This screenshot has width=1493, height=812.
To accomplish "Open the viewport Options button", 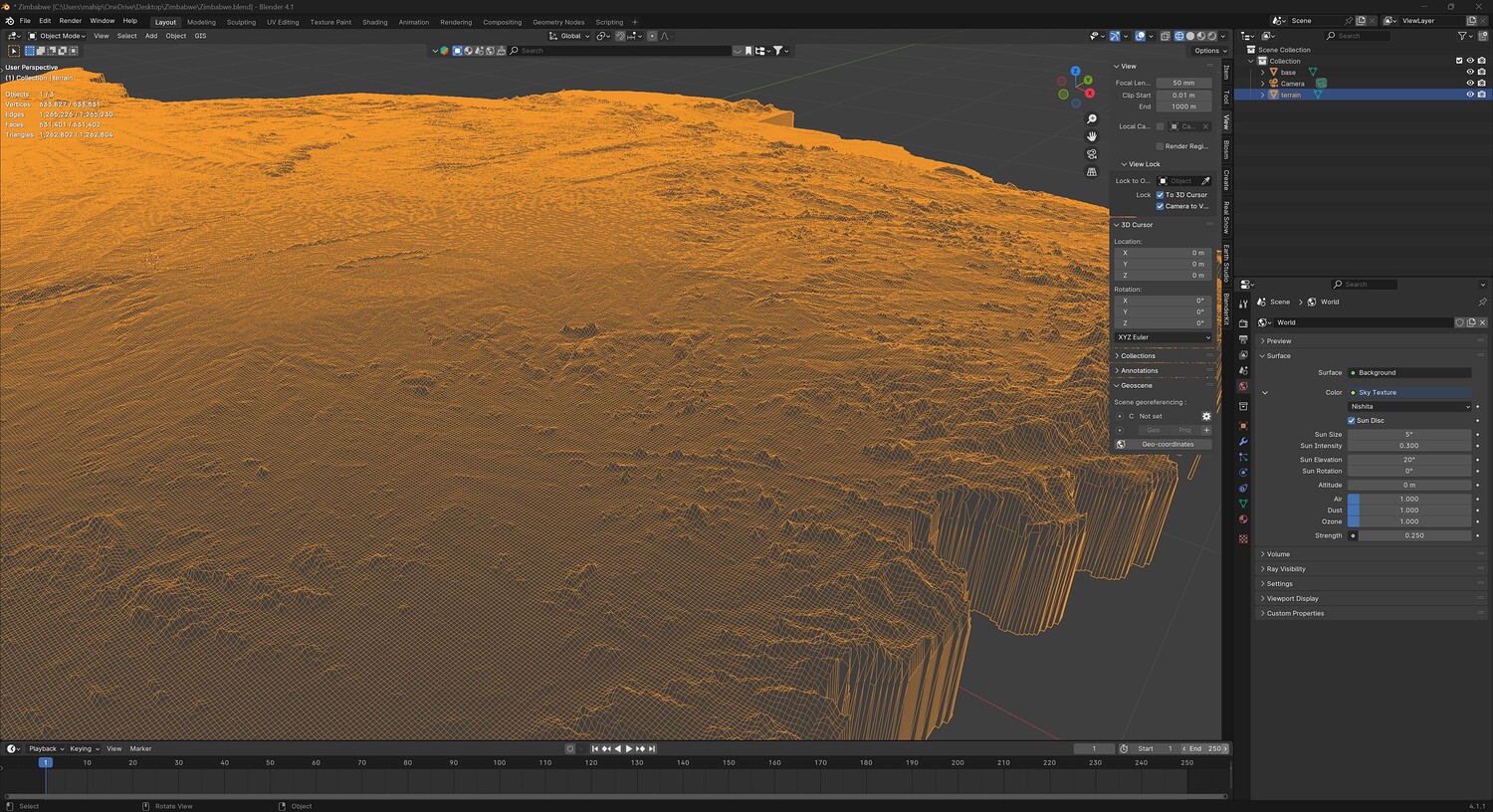I will (1209, 51).
